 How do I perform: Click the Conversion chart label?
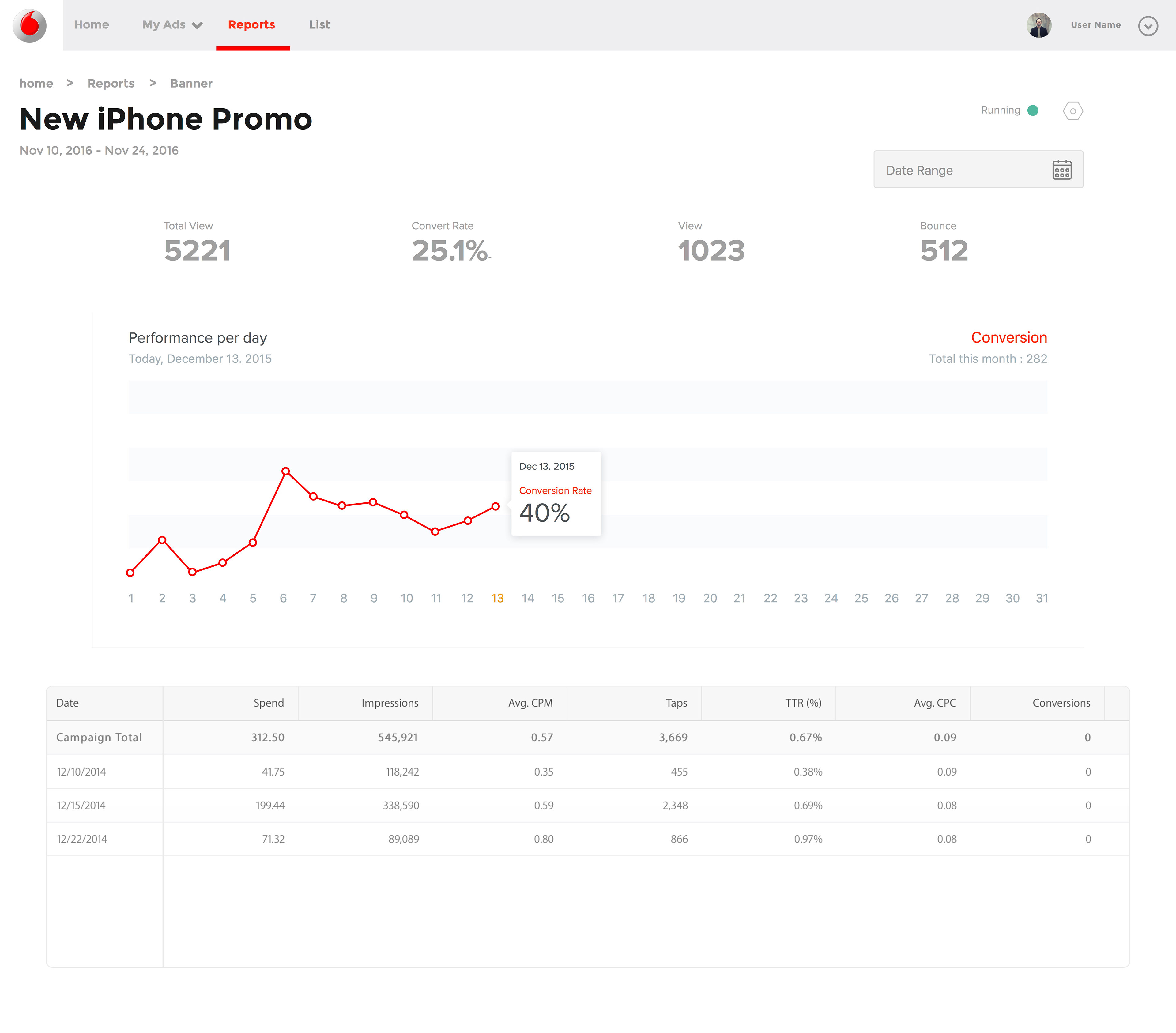[x=1008, y=337]
